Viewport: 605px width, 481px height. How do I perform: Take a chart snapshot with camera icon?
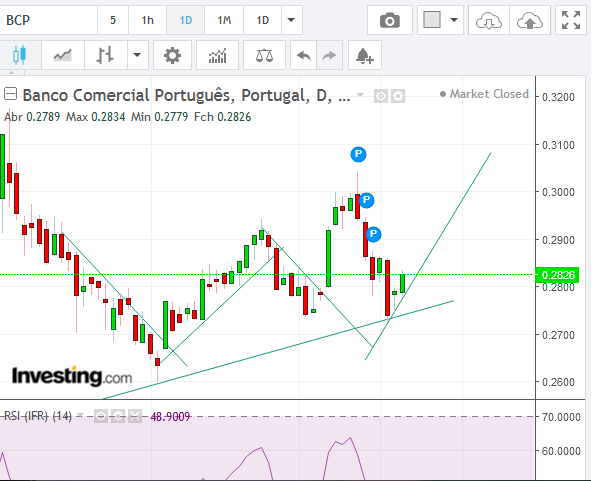point(390,20)
